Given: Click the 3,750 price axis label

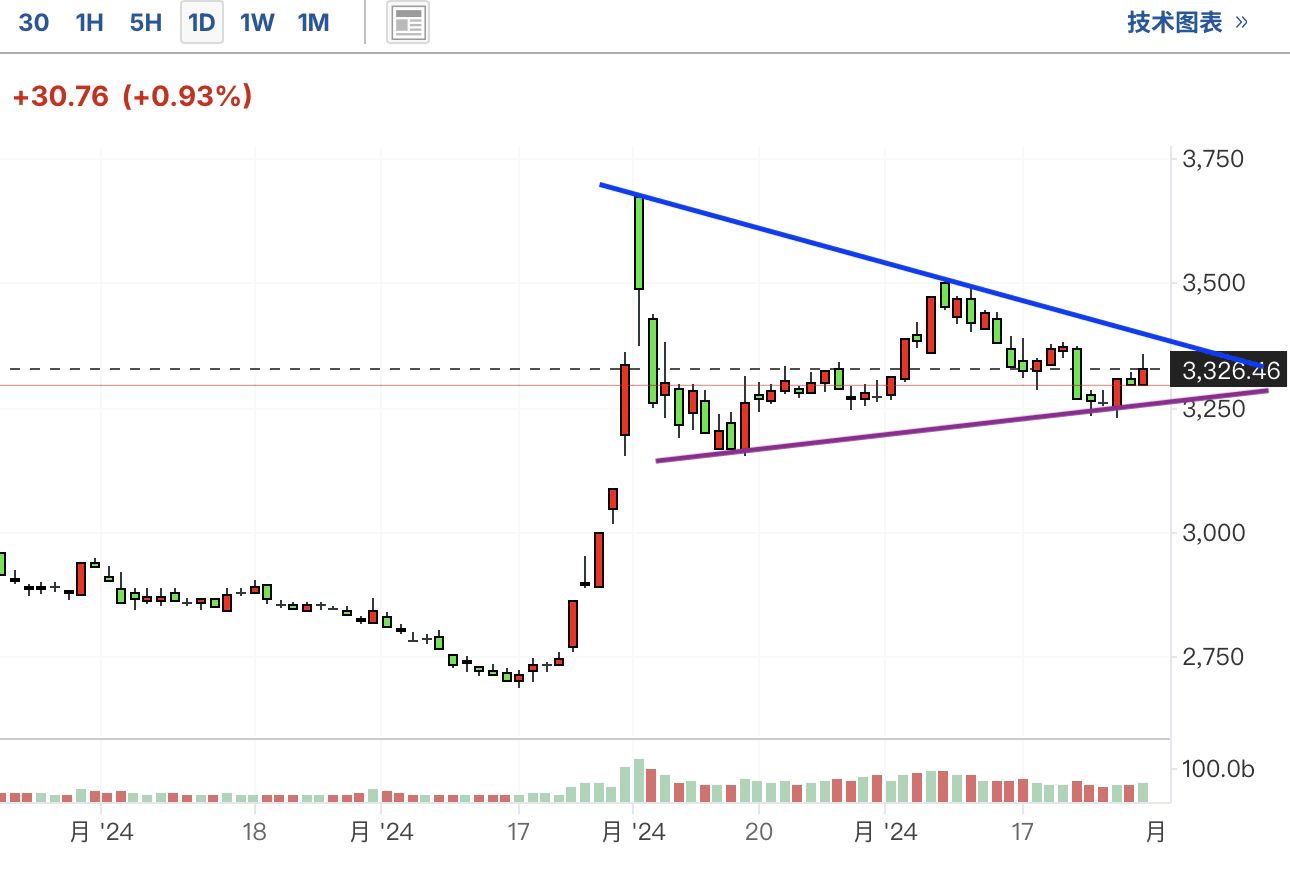Looking at the screenshot, I should click(x=1213, y=159).
